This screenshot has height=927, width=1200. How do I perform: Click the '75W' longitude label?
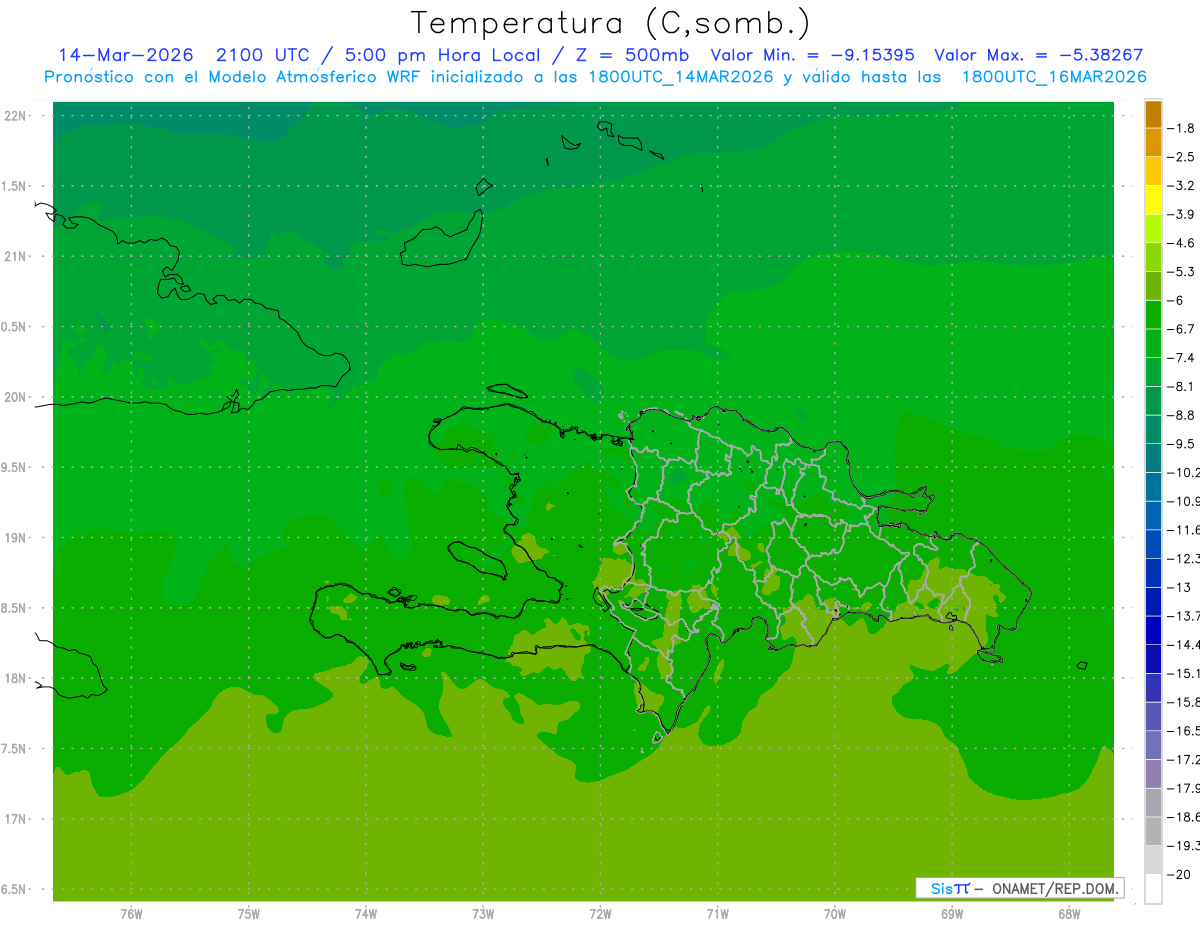pos(248,914)
